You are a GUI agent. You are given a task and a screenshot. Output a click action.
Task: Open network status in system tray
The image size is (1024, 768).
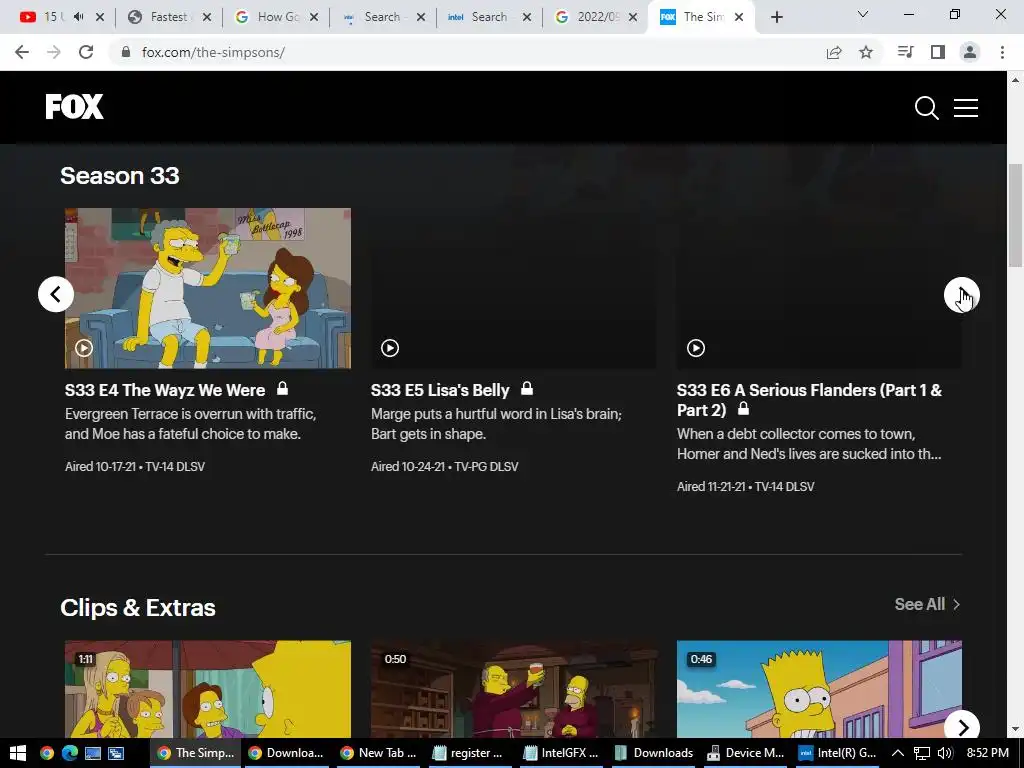[x=921, y=753]
